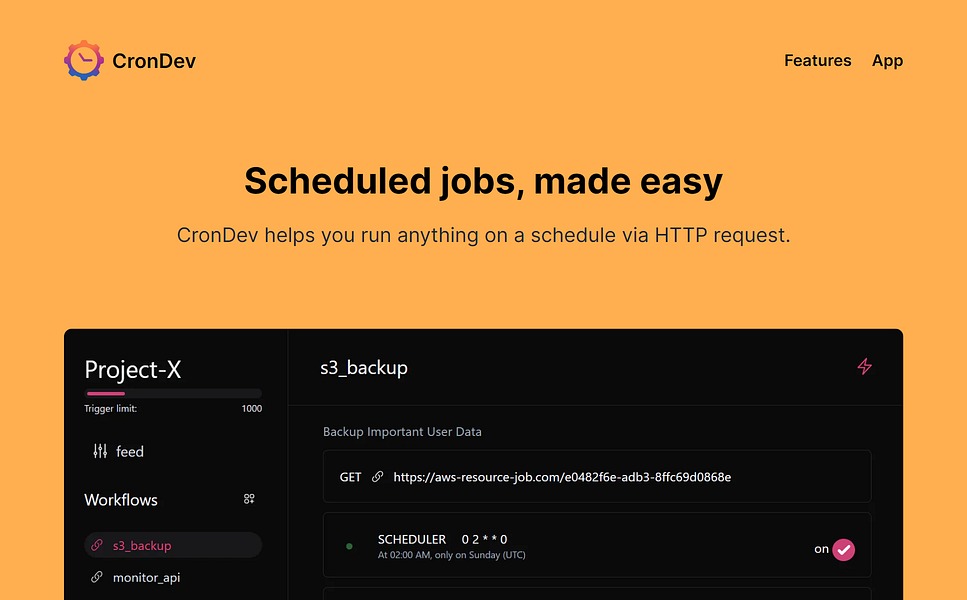Image resolution: width=967 pixels, height=600 pixels.
Task: Click the Project-X project title
Action: click(133, 369)
